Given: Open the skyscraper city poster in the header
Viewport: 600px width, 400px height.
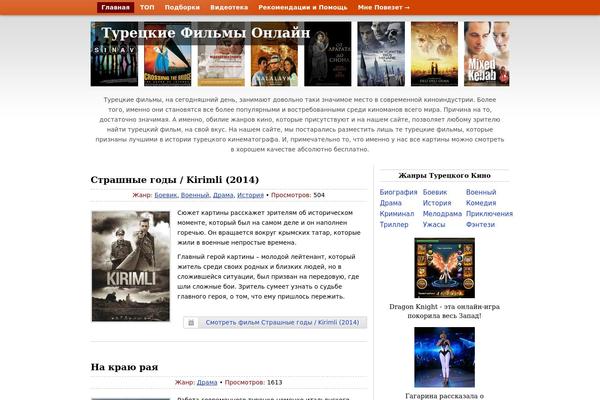Looking at the screenshot, I should 381,54.
